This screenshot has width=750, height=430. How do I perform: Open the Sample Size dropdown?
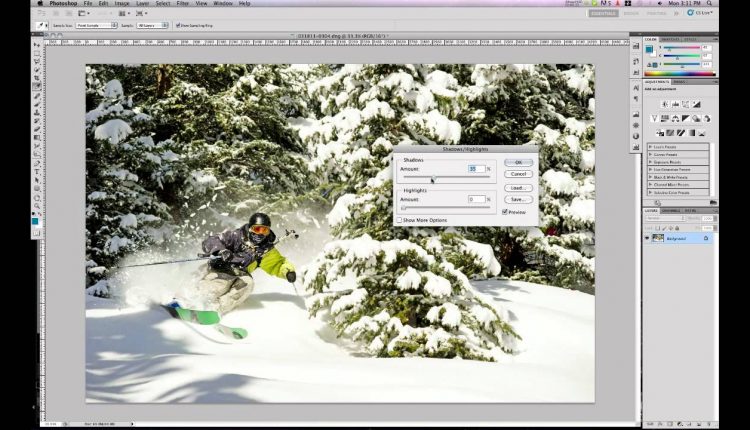(x=96, y=25)
